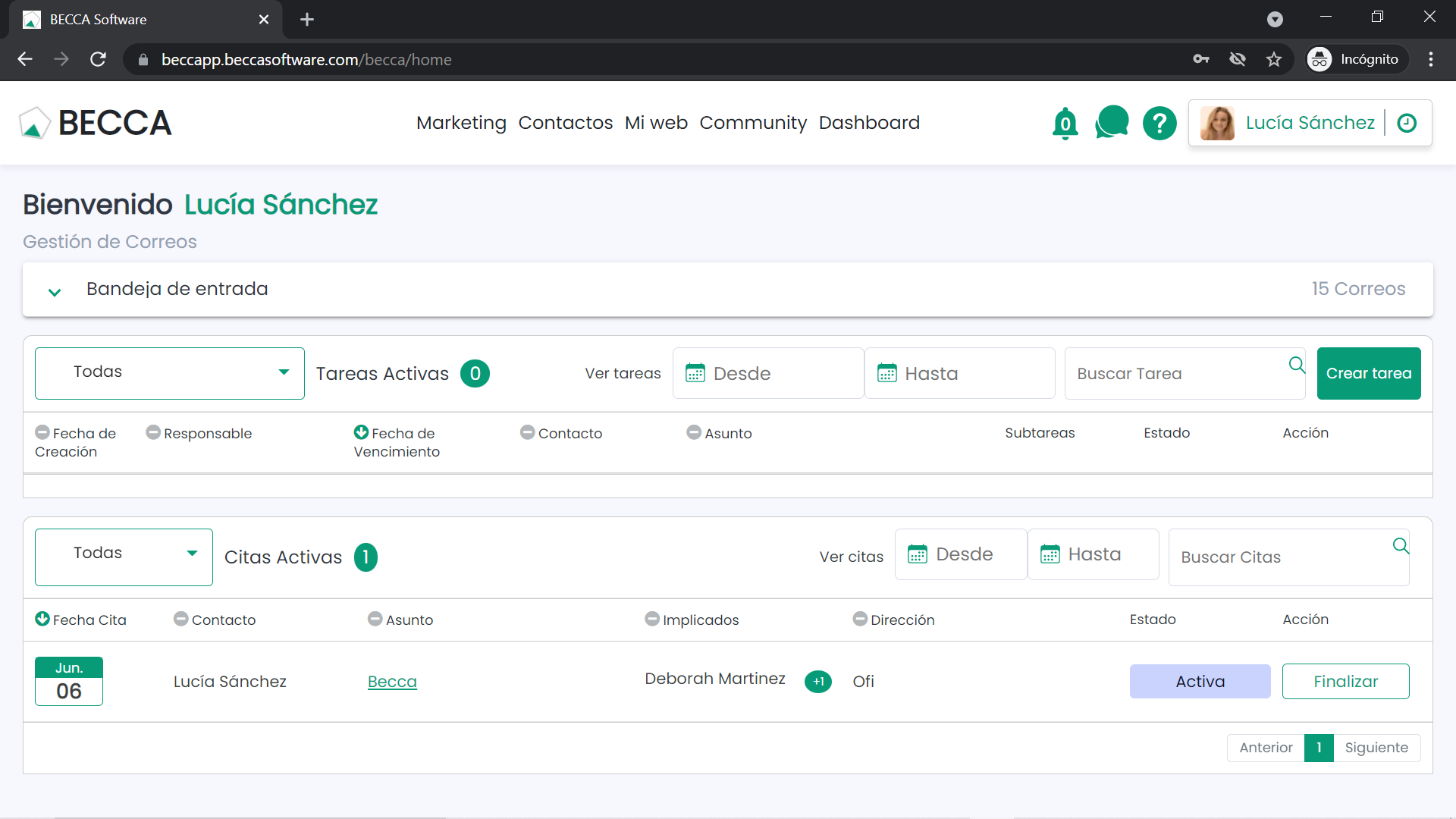The height and width of the screenshot is (819, 1456).
Task: Open the tasks Todas dropdown
Action: click(x=170, y=373)
